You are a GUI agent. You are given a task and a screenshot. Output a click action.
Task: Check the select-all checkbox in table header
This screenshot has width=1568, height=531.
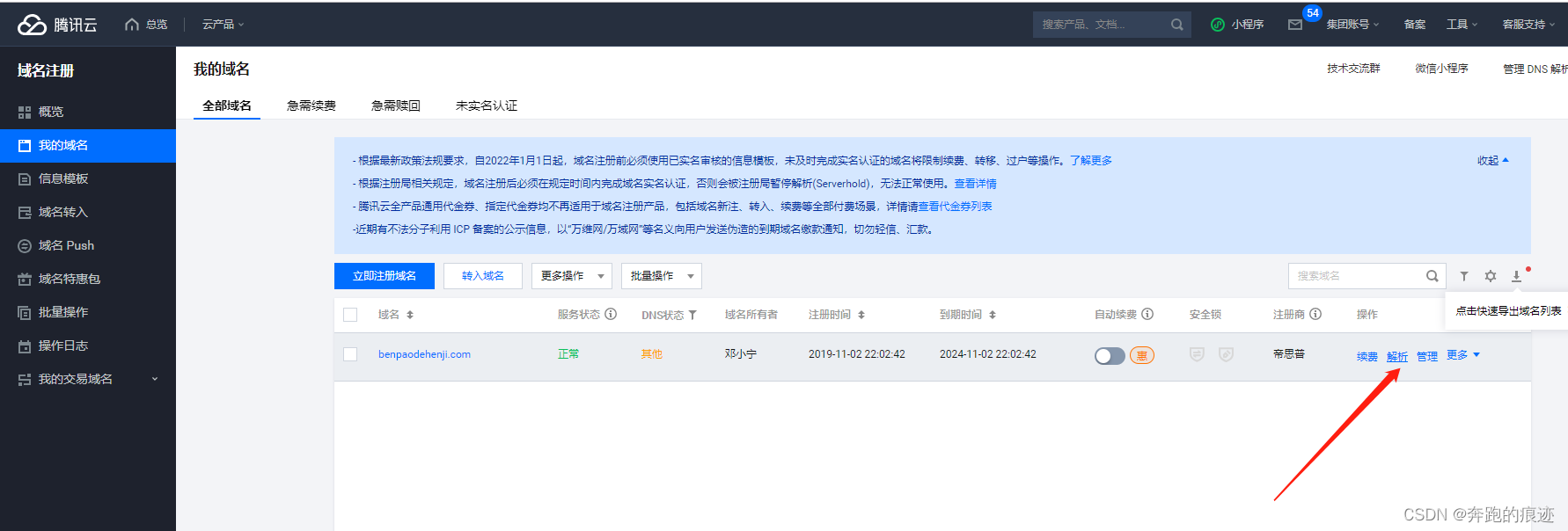click(x=350, y=315)
